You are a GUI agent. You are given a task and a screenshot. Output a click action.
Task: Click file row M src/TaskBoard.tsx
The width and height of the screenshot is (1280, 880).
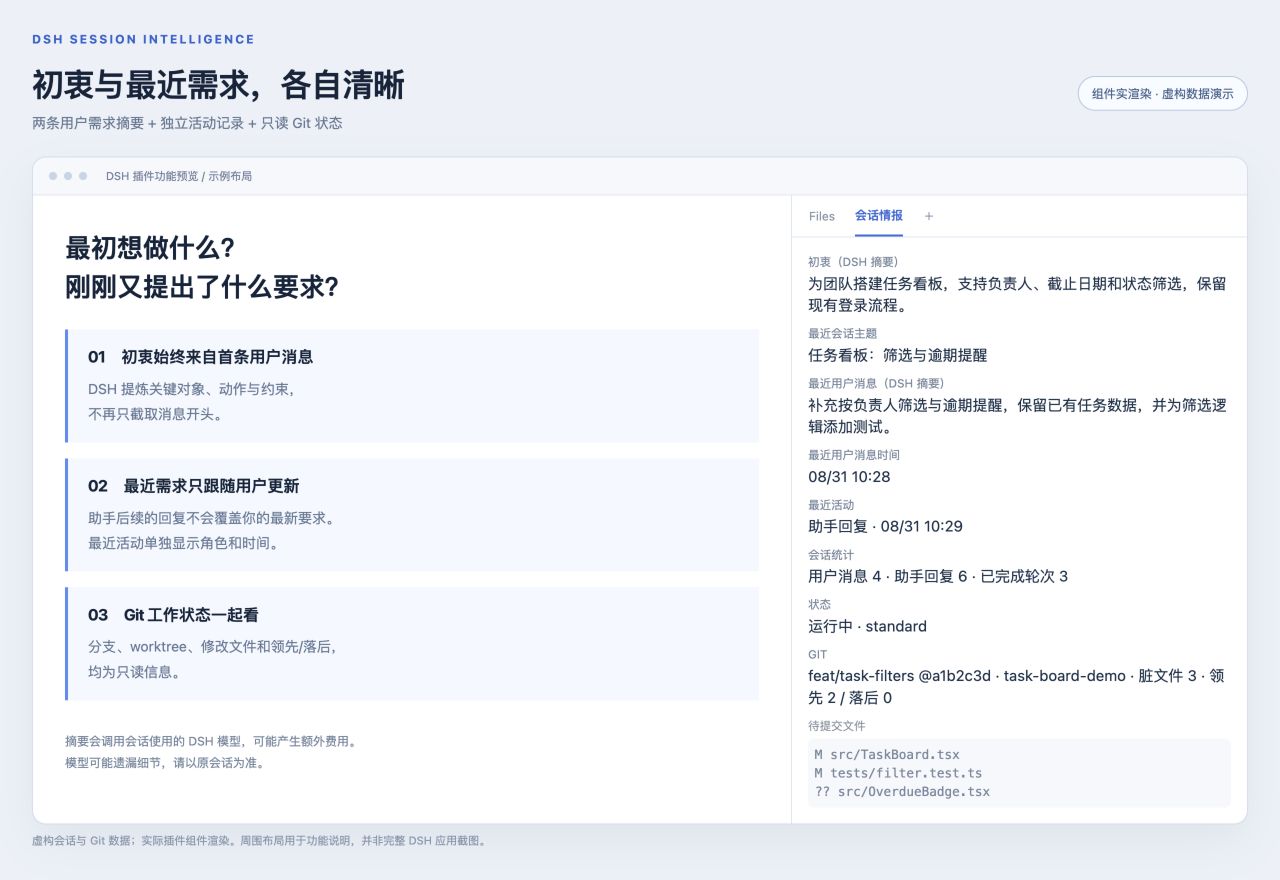pos(887,755)
